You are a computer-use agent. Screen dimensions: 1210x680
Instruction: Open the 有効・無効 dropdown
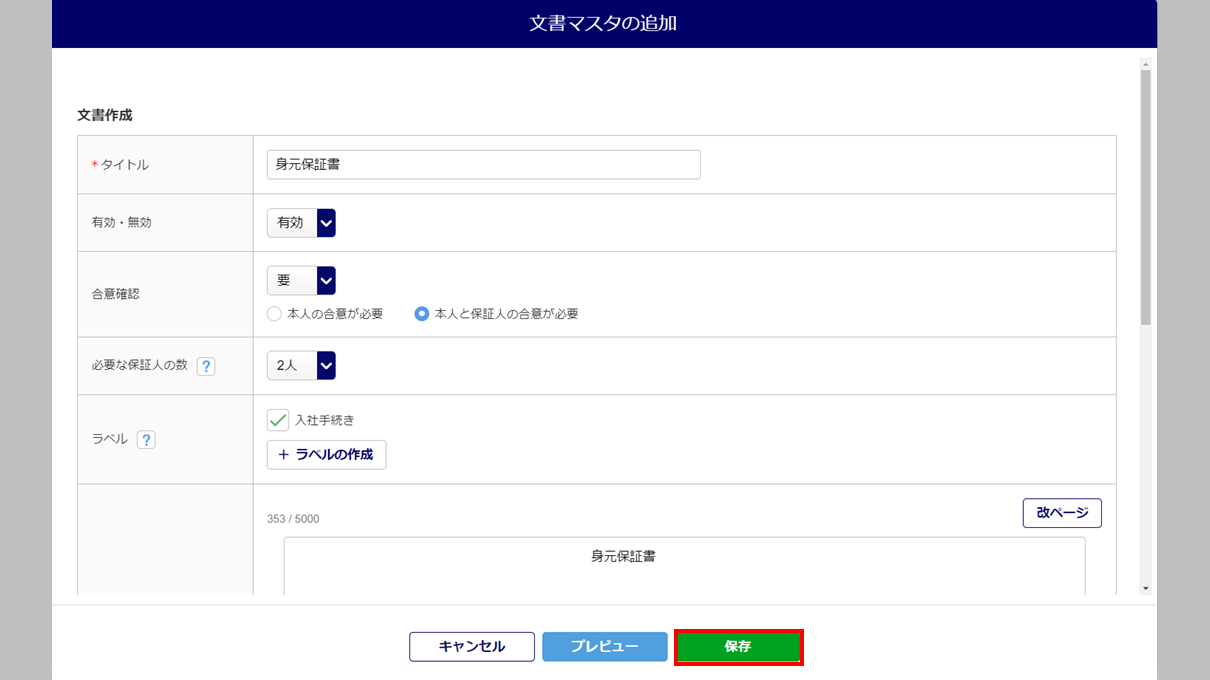click(x=301, y=223)
